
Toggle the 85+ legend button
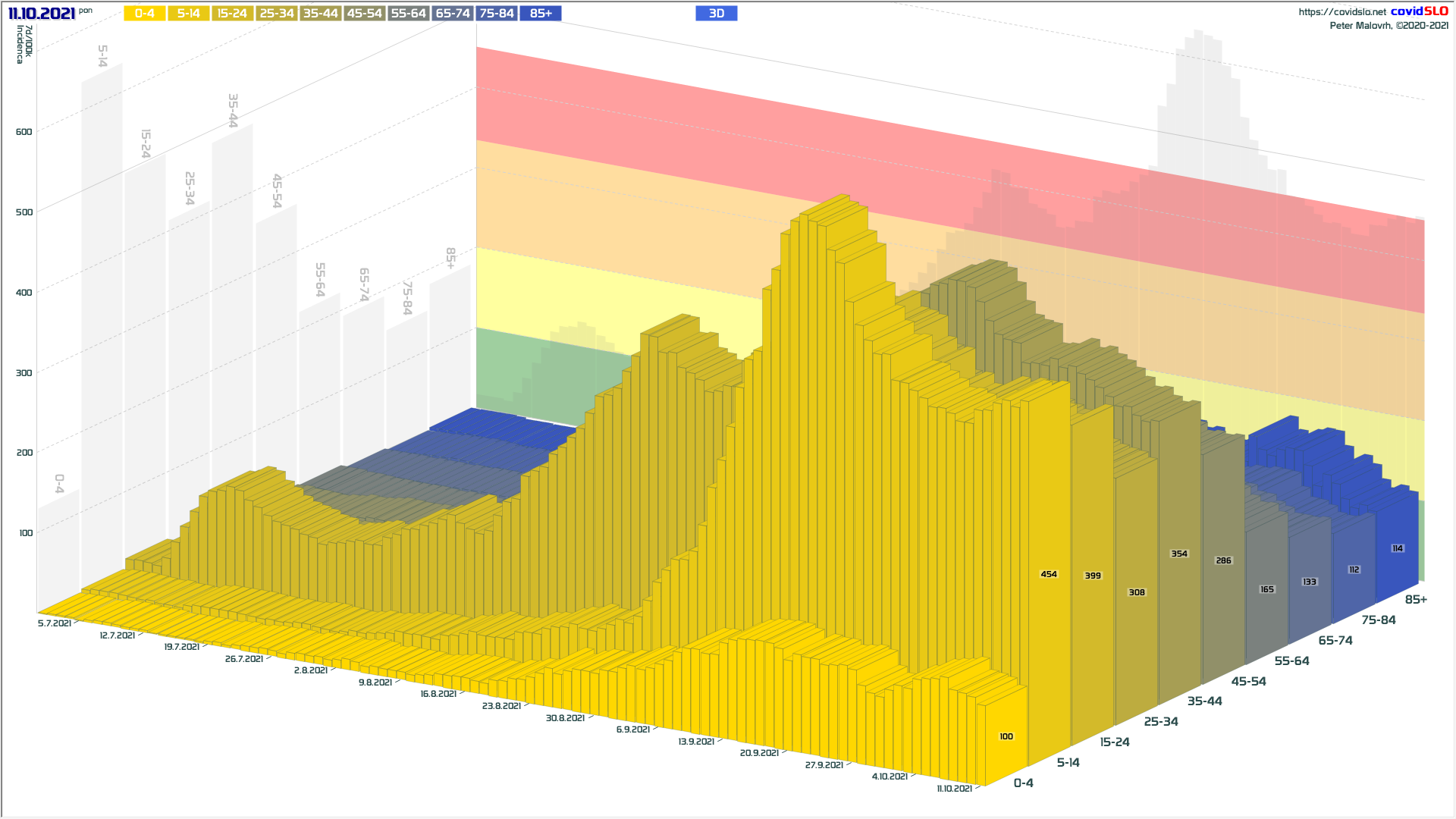pos(541,14)
